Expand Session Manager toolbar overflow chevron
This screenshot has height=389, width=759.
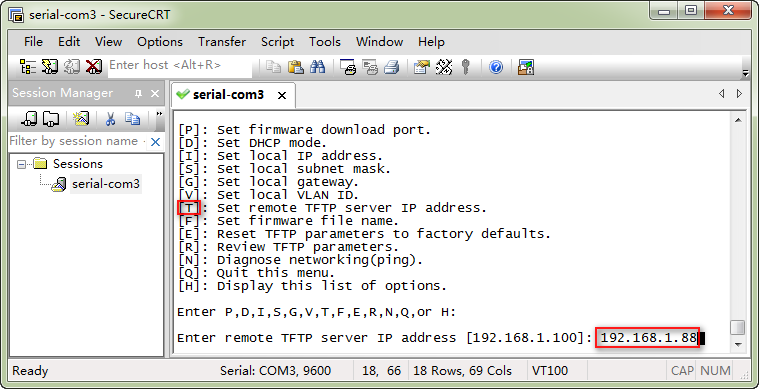click(x=159, y=114)
